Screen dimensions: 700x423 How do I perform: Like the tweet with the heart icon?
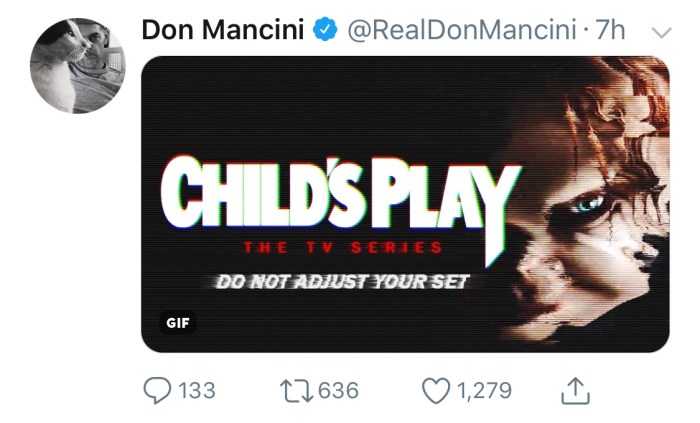click(436, 390)
